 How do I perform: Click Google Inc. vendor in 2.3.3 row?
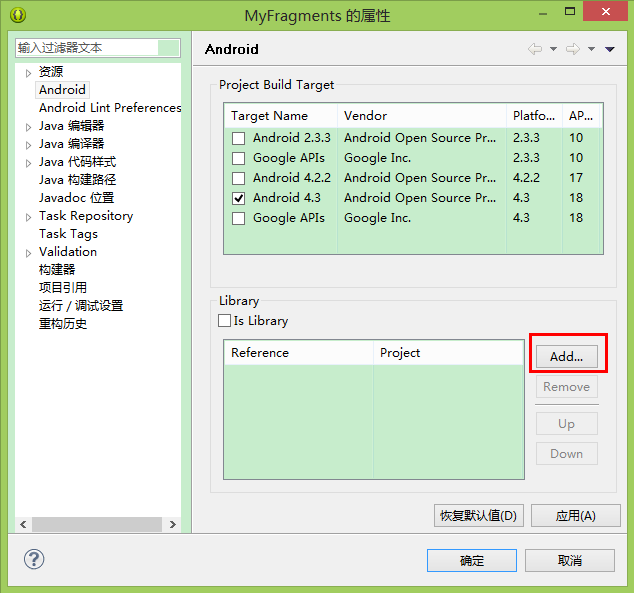377,158
